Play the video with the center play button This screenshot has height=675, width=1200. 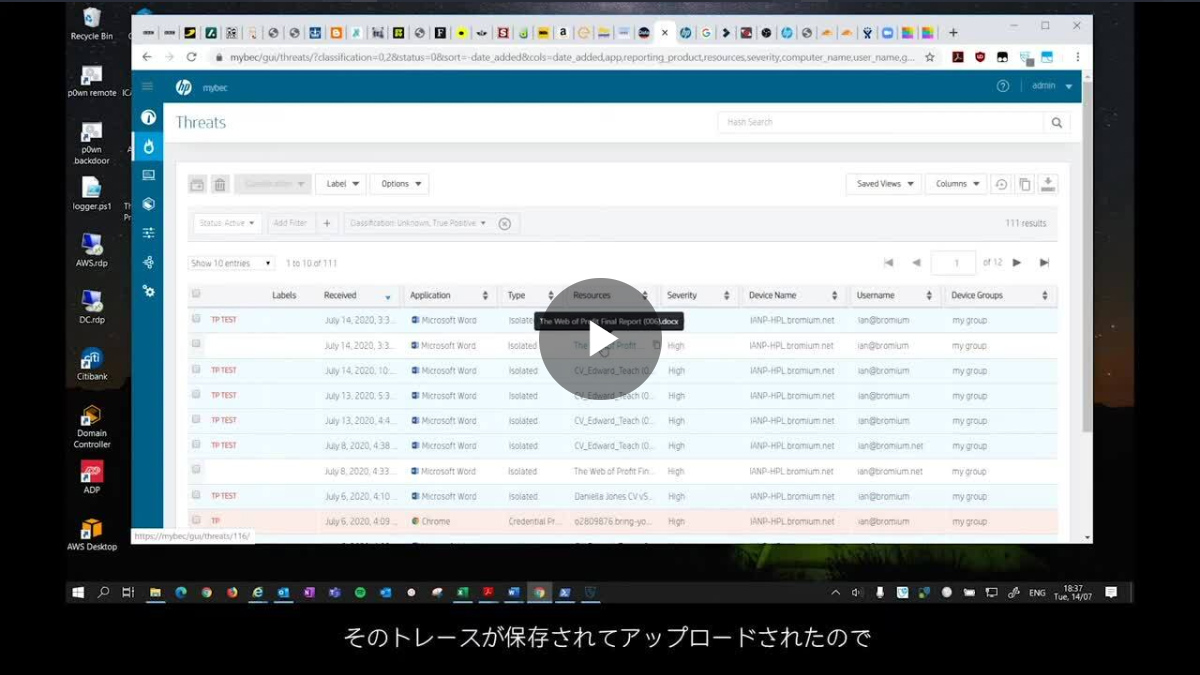point(600,338)
